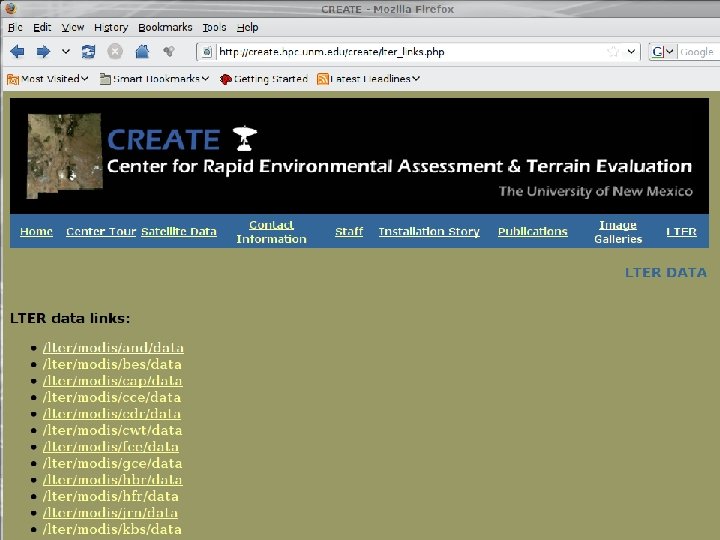Follow the /lter/modis/hbr/data link
The image size is (720, 540).
pyautogui.click(x=112, y=479)
